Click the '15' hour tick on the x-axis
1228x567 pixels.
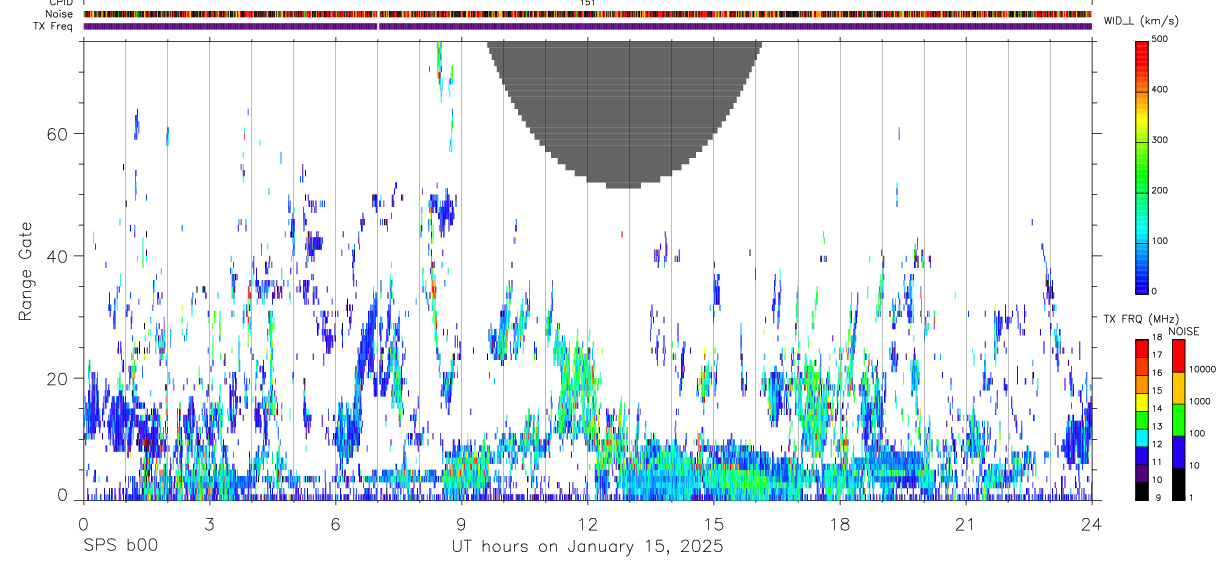(x=713, y=524)
